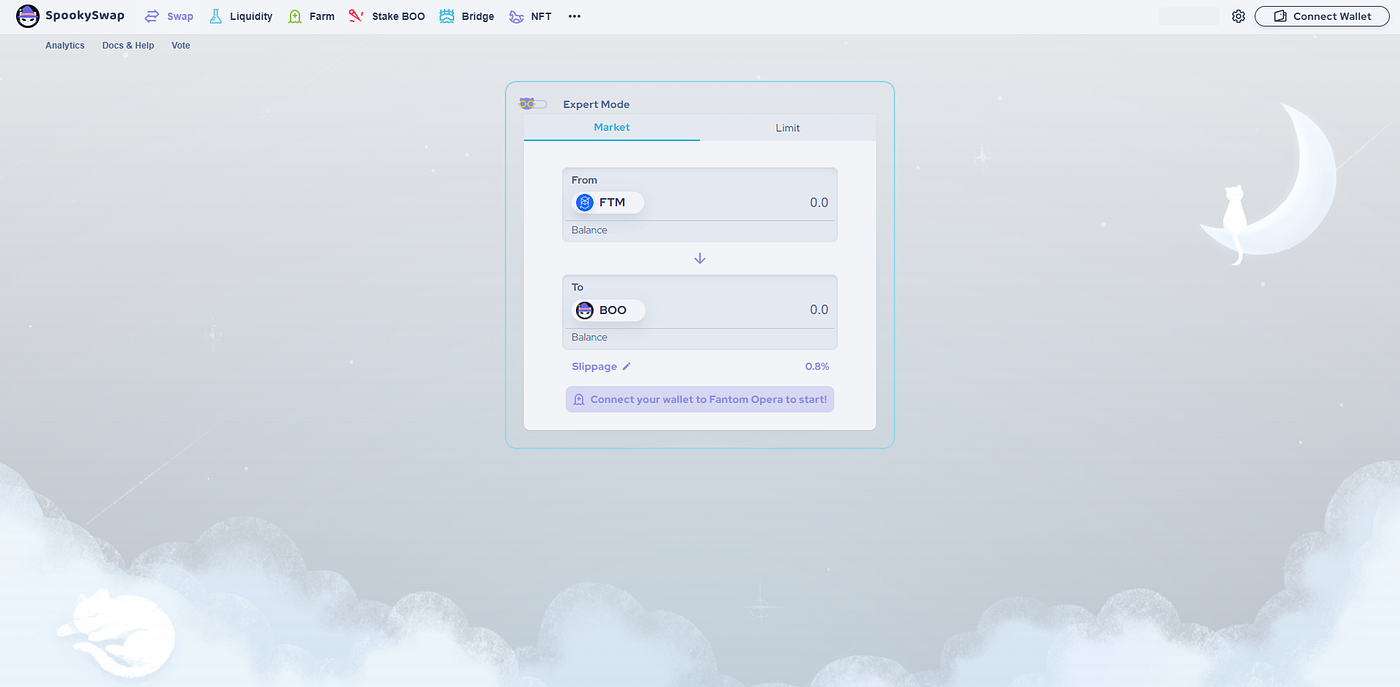1400x687 pixels.
Task: Open the Vote link
Action: [x=181, y=45]
